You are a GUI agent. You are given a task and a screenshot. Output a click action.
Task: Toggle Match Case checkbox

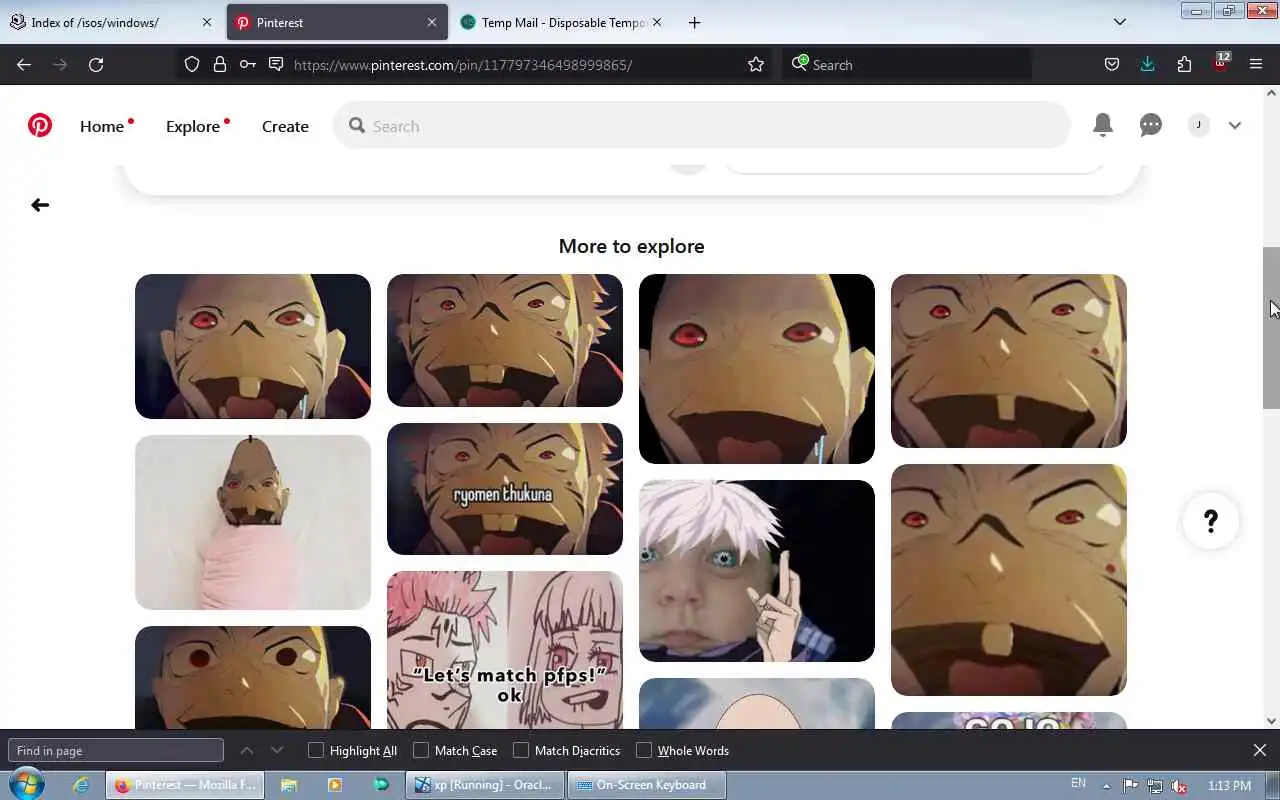[421, 750]
